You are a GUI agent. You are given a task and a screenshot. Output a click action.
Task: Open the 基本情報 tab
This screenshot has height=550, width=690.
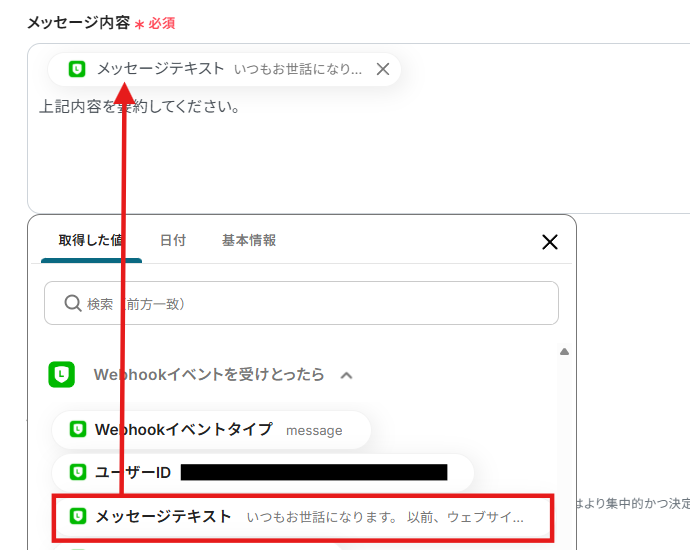pos(249,240)
